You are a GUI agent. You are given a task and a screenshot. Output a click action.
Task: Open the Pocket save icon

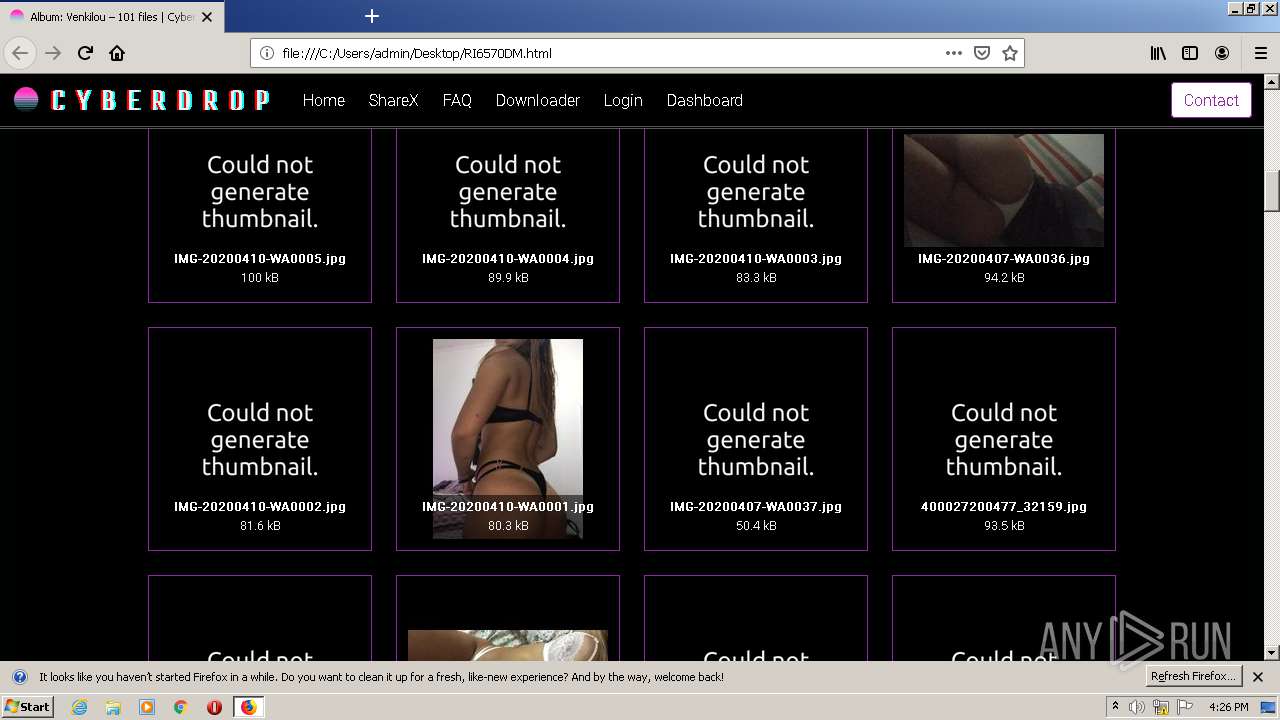pos(982,53)
